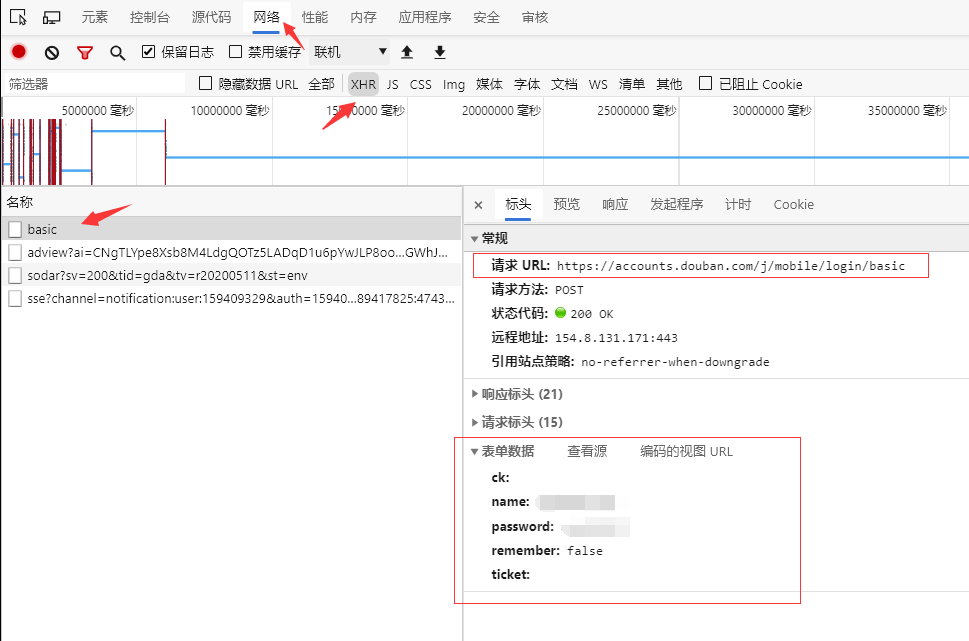
Task: Filter requests by 其他 type
Action: (x=669, y=84)
